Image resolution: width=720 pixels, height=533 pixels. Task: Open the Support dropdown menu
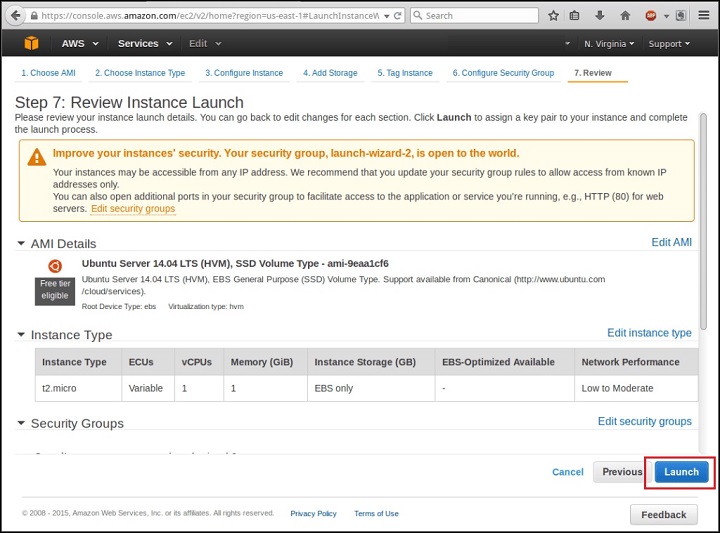click(x=669, y=44)
